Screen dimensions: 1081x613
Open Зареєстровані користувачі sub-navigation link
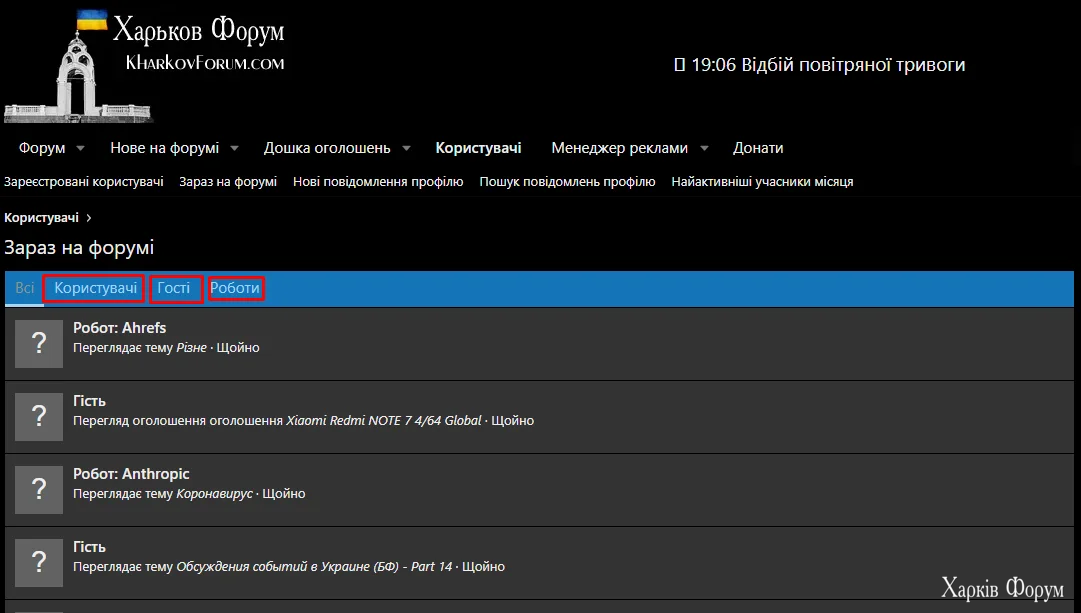(x=84, y=182)
